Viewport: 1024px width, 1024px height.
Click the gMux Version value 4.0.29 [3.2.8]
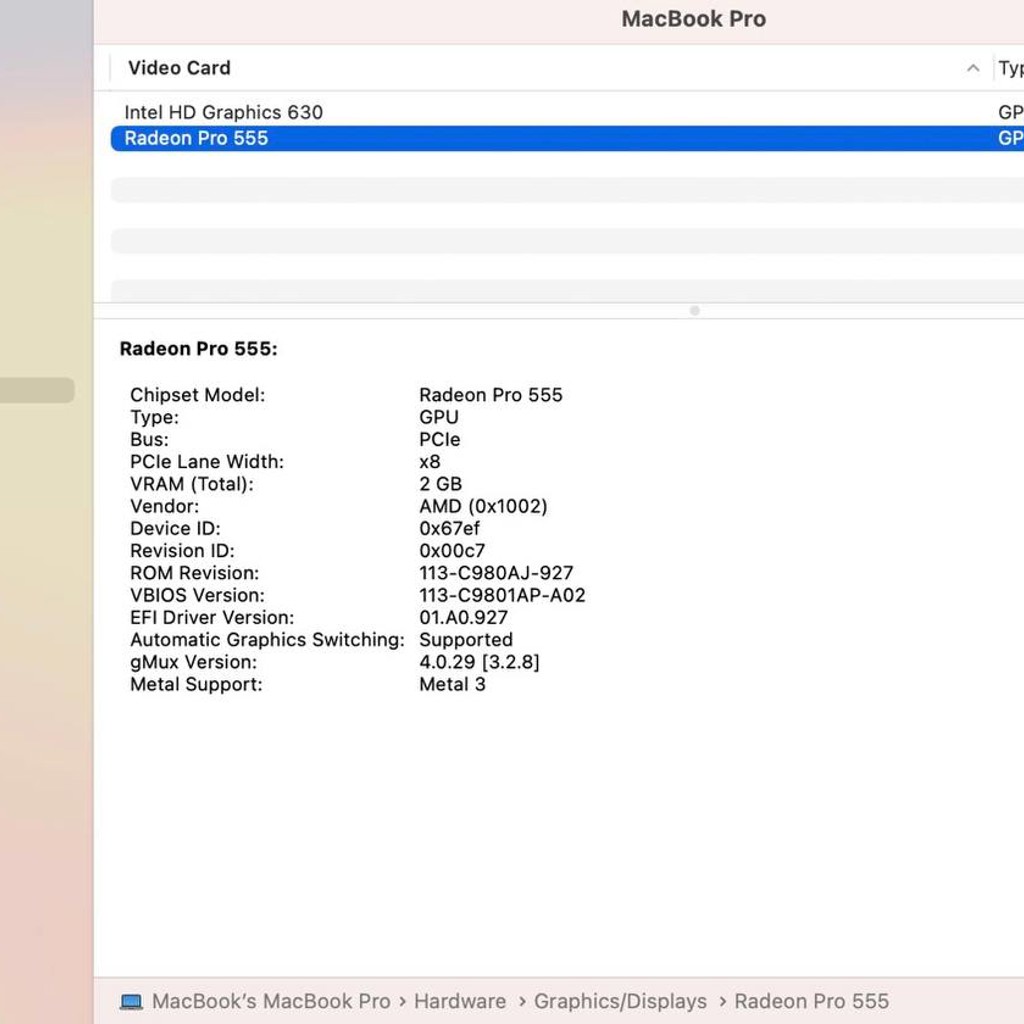point(479,662)
